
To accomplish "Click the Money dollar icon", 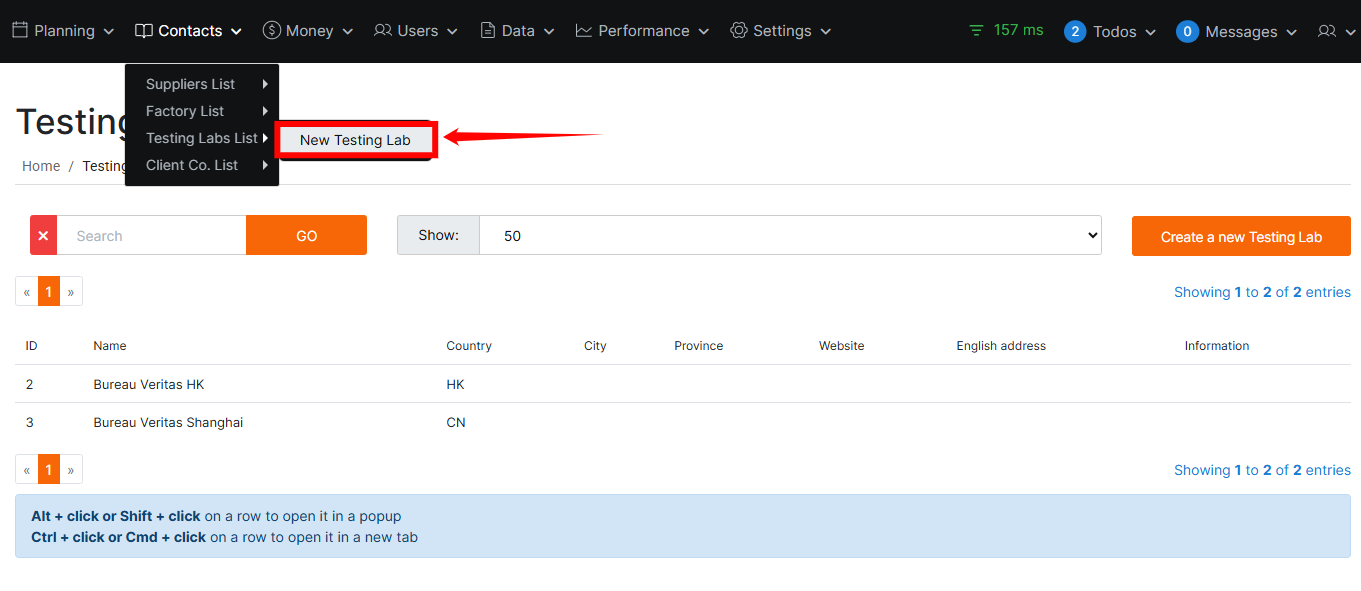I will pyautogui.click(x=271, y=31).
